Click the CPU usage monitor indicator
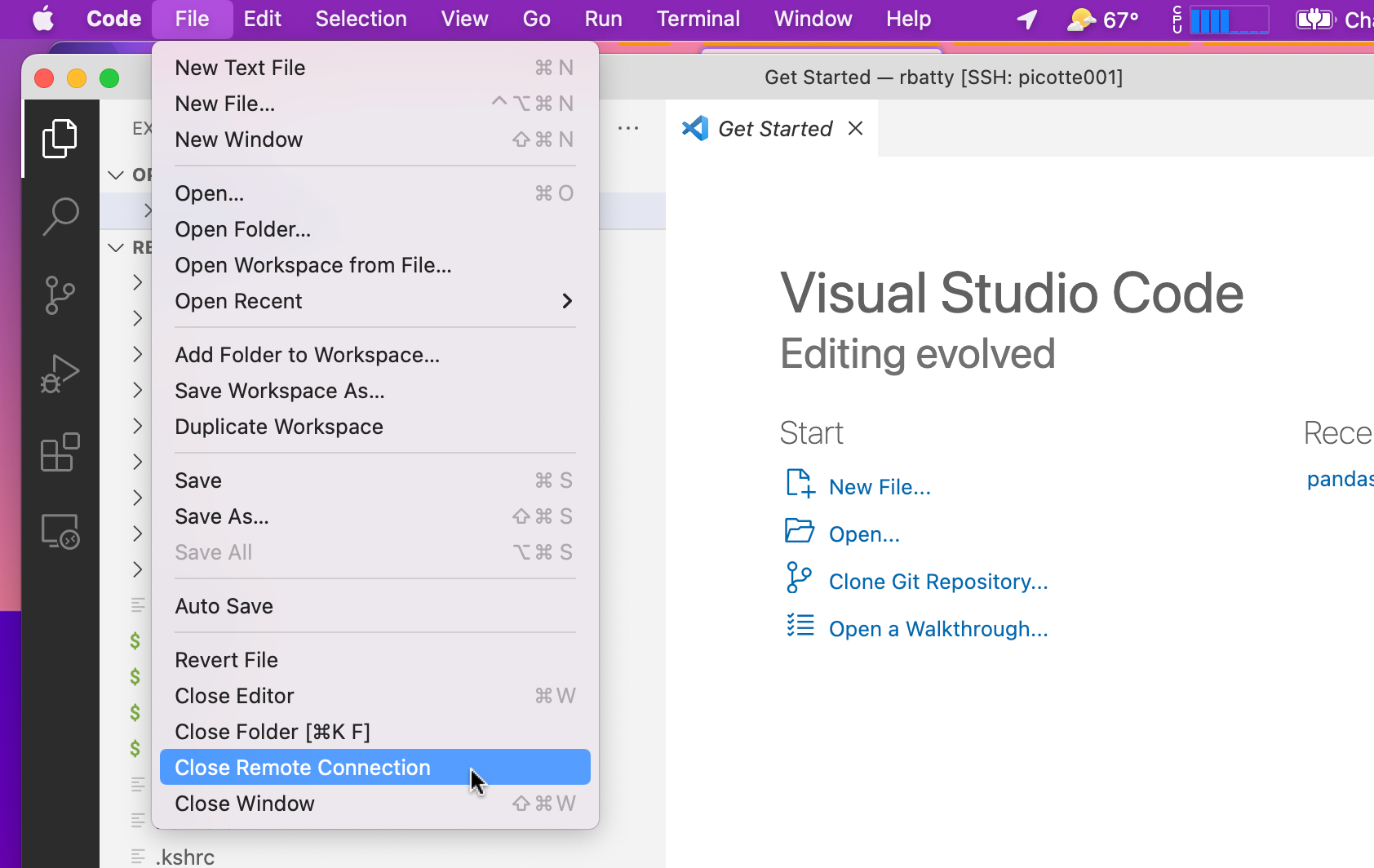 coord(1221,19)
